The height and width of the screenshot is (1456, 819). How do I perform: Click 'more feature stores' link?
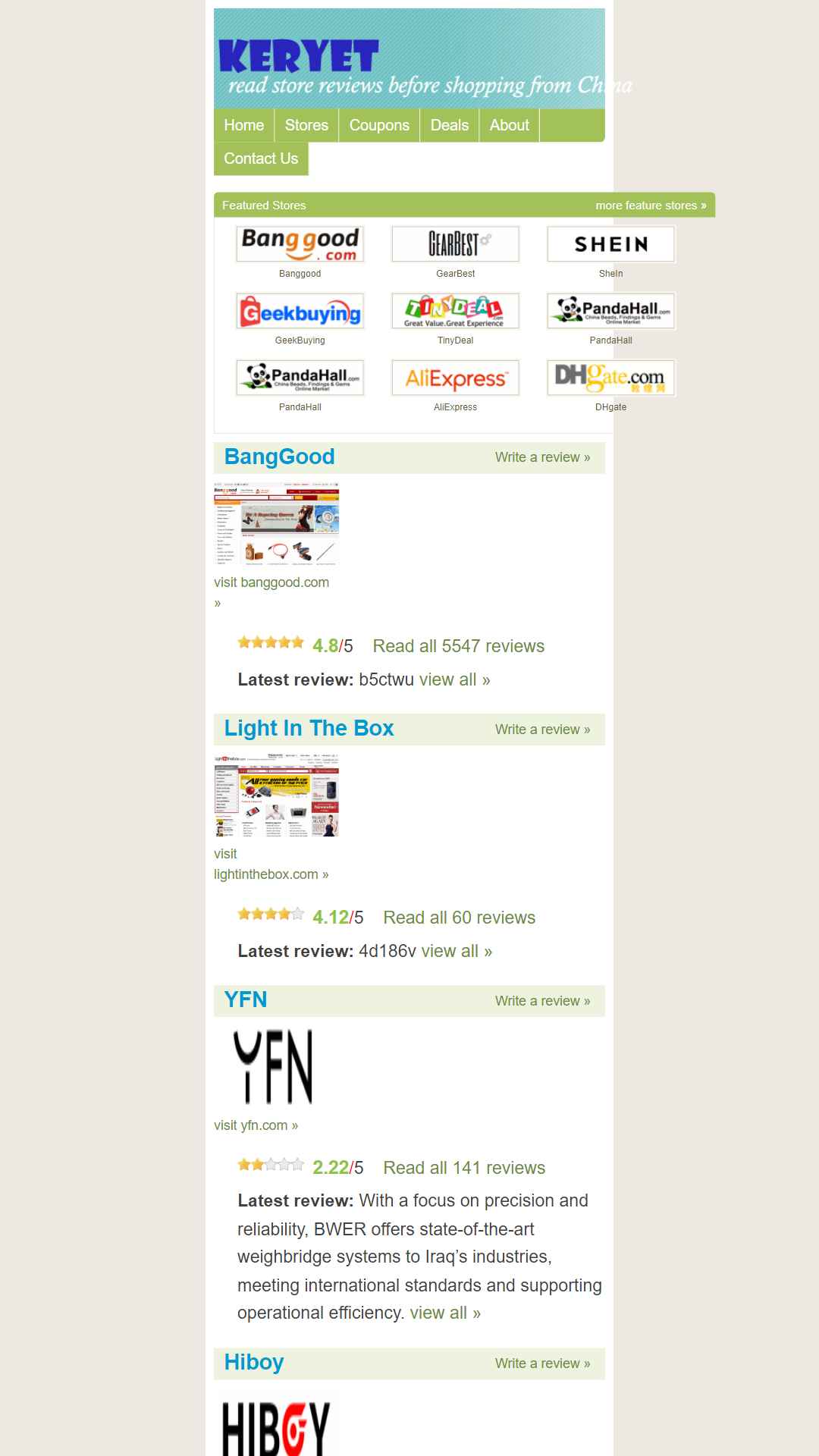(x=651, y=206)
